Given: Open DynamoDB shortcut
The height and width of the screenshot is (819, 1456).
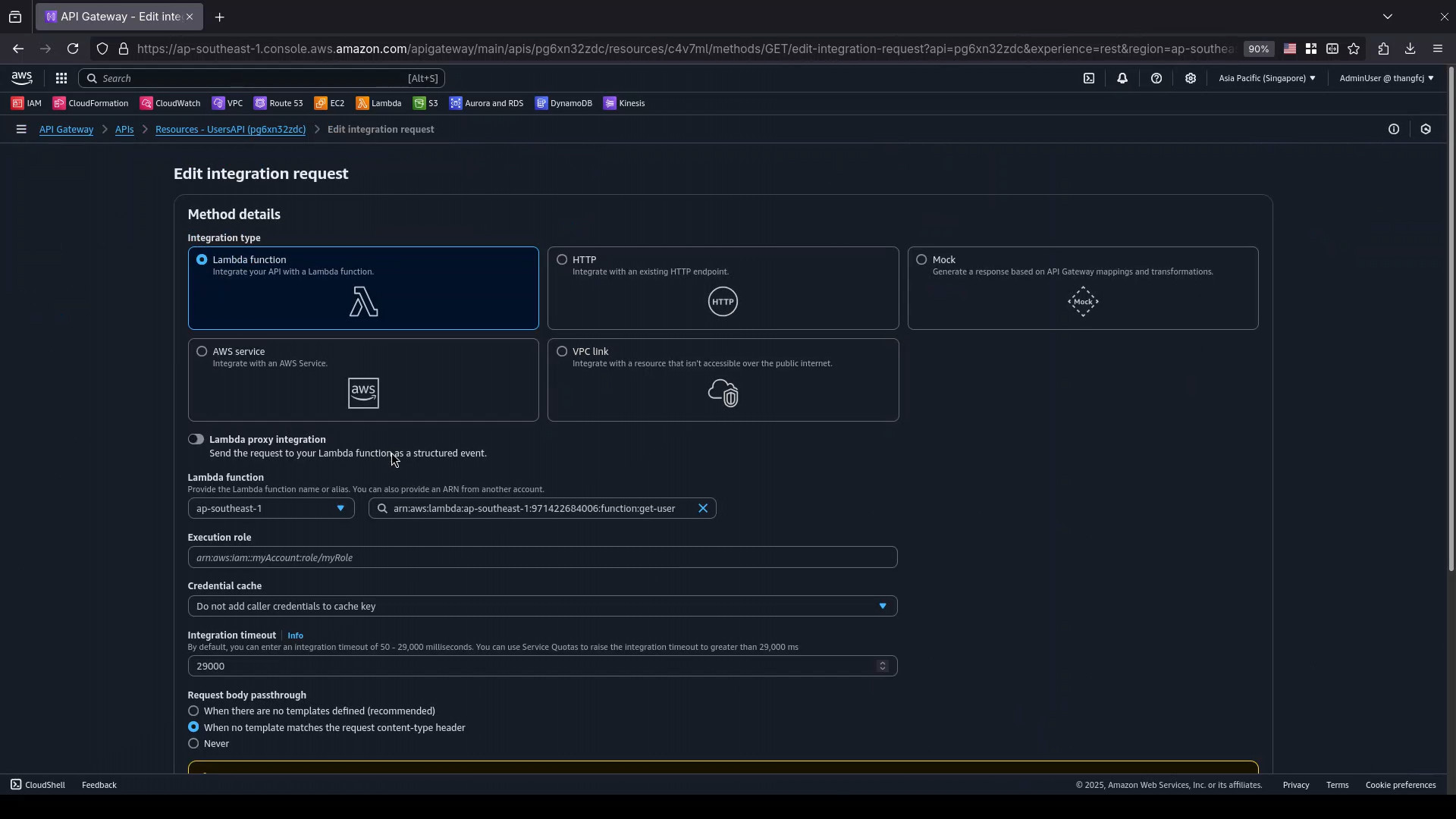Looking at the screenshot, I should click(563, 104).
